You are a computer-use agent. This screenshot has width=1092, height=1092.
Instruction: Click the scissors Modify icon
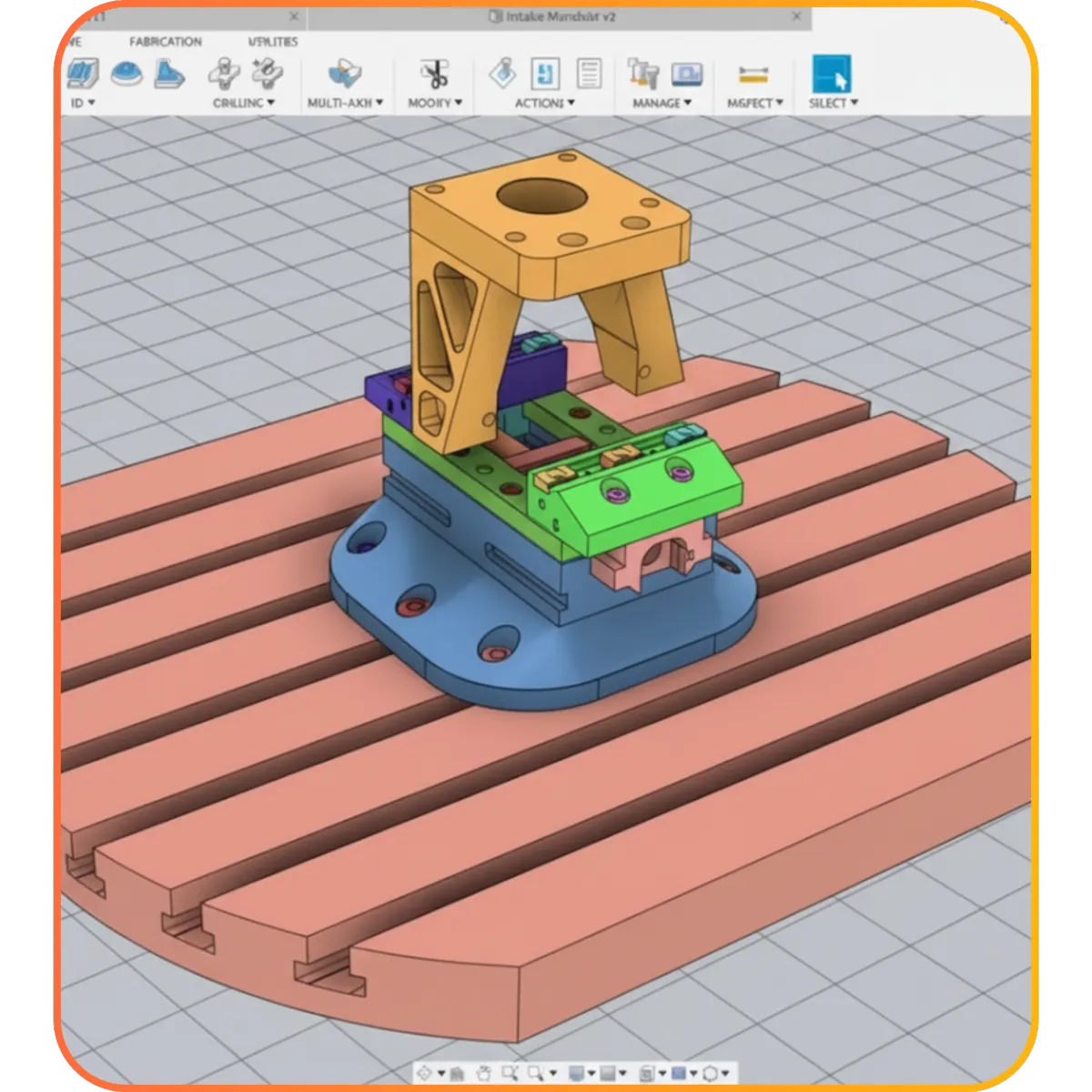tap(435, 74)
